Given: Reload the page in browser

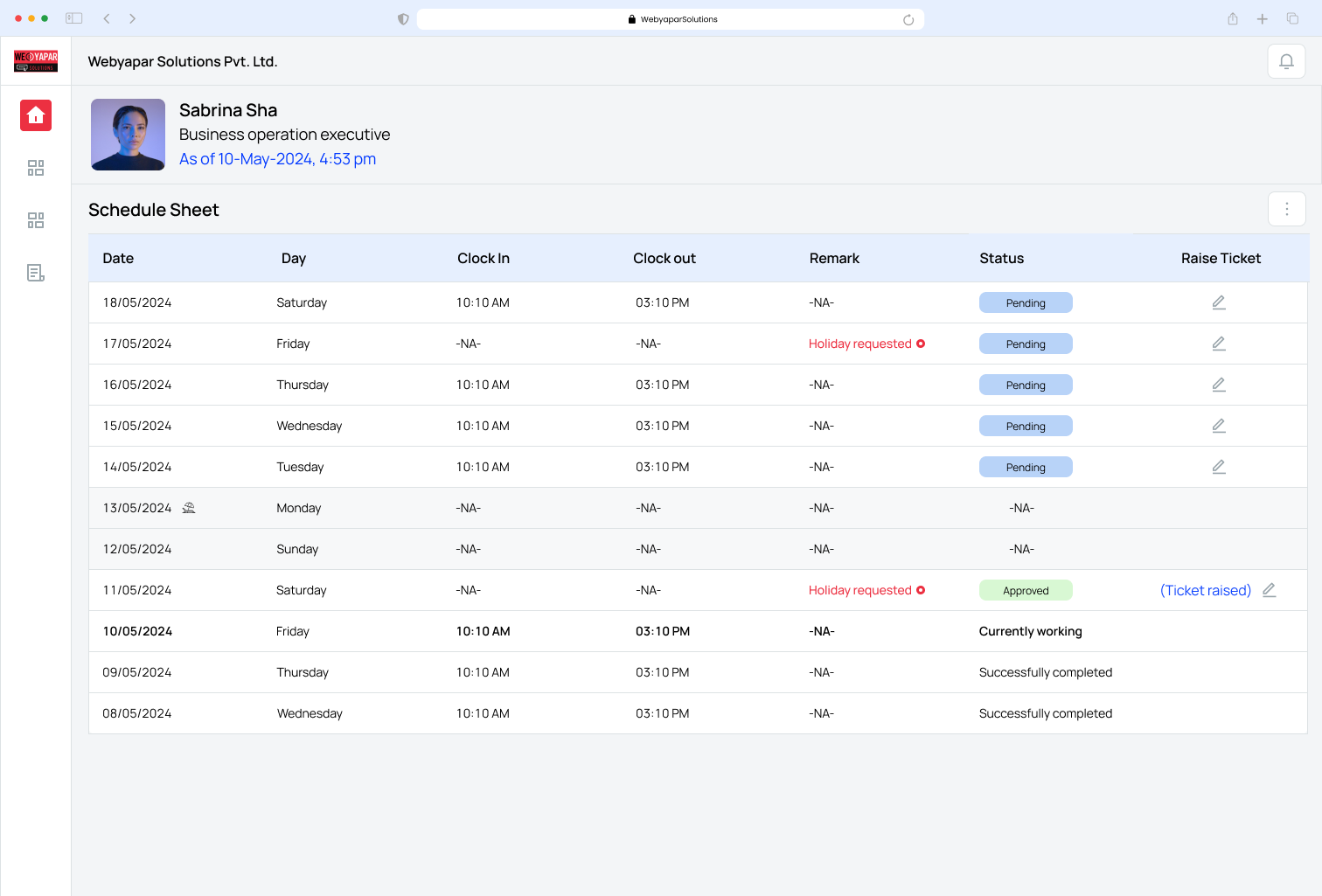Looking at the screenshot, I should coord(908,19).
